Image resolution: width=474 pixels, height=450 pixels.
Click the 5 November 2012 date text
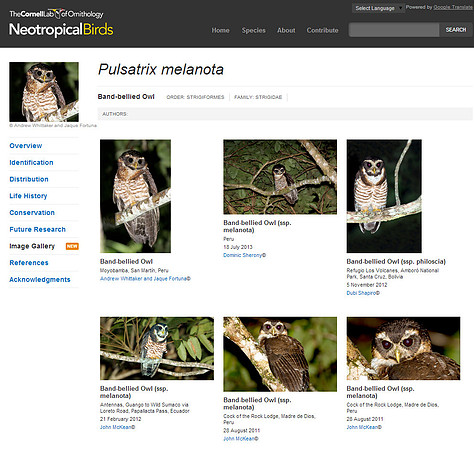(x=367, y=285)
